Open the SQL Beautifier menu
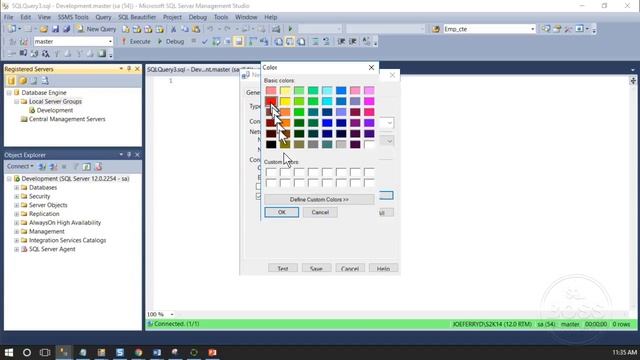Viewport: 640px width, 360px height. point(137,17)
